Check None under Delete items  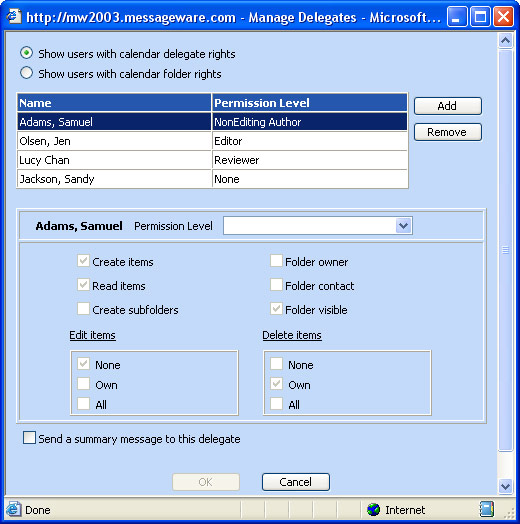pyautogui.click(x=276, y=364)
